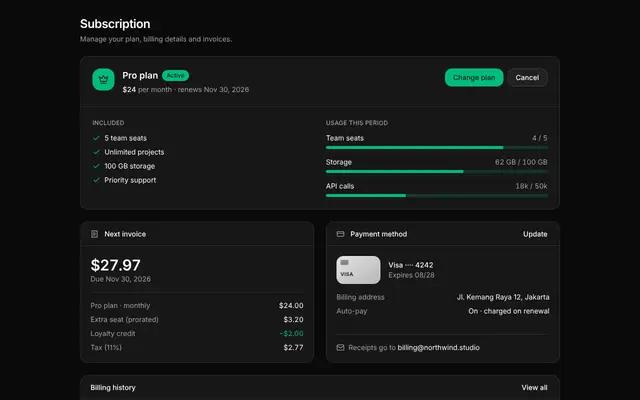Click the 18k / 50k API calls value

531,186
